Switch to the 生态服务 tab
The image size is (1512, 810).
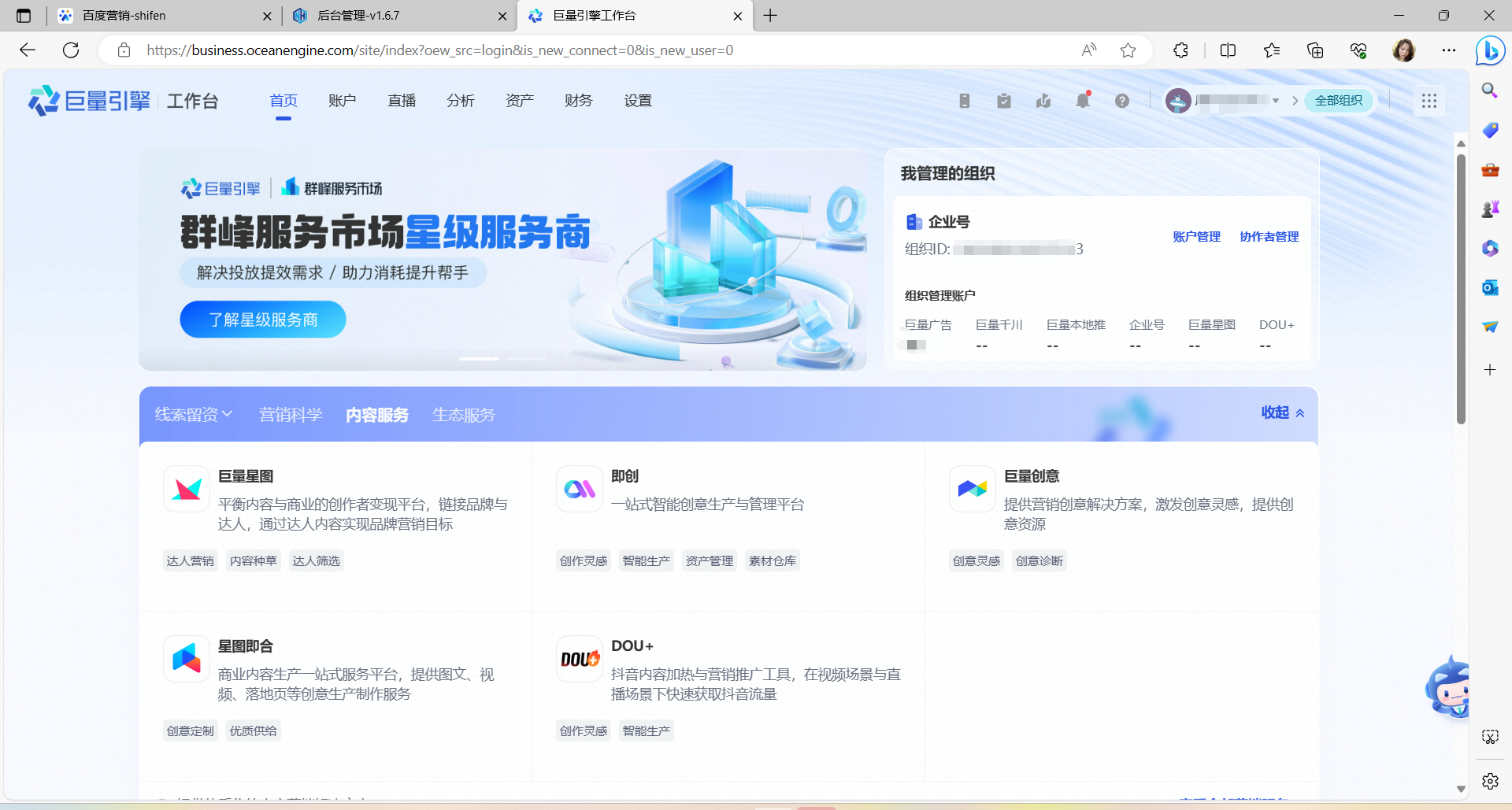pos(464,415)
